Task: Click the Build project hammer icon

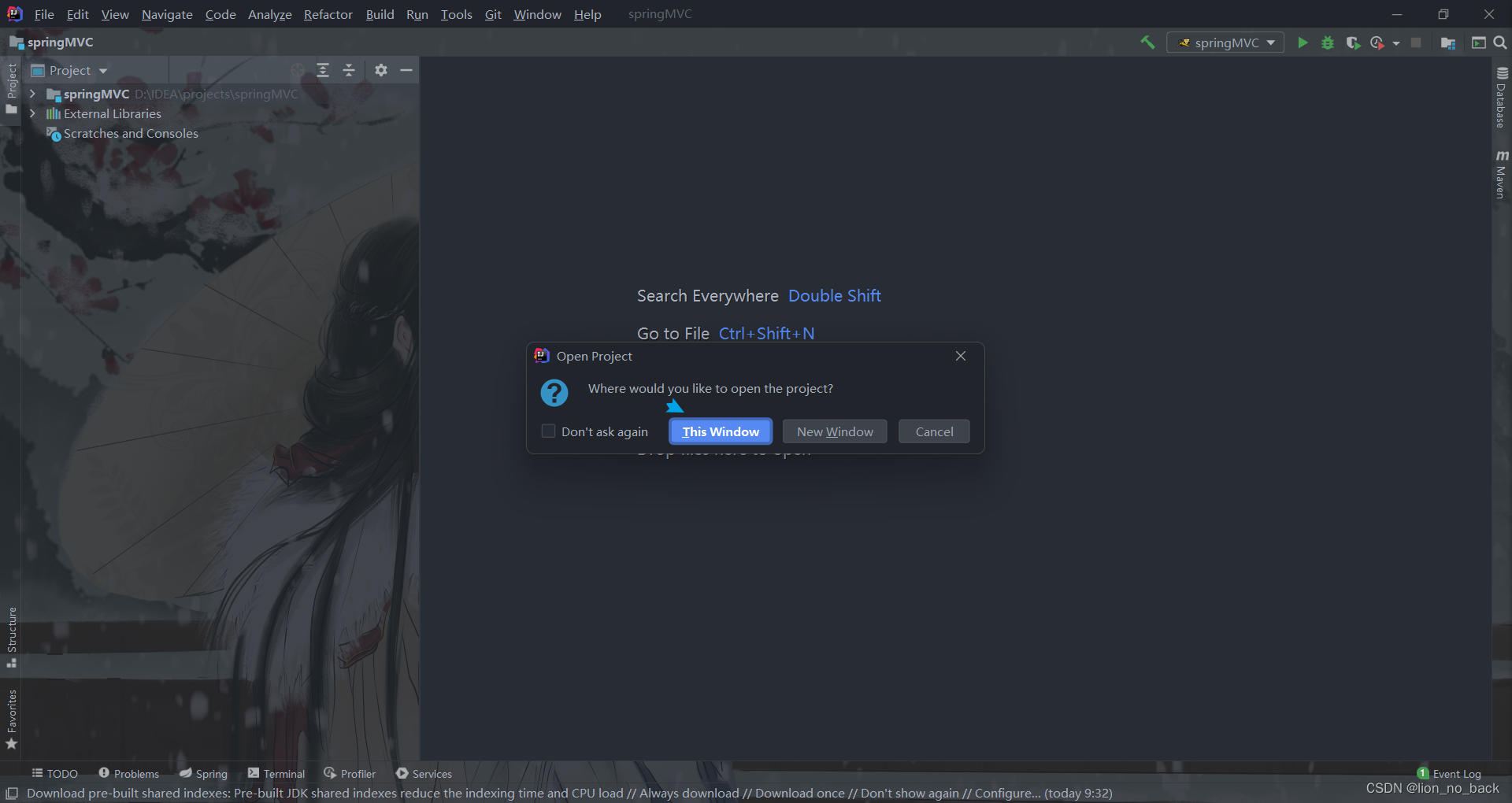Action: pos(1147,43)
